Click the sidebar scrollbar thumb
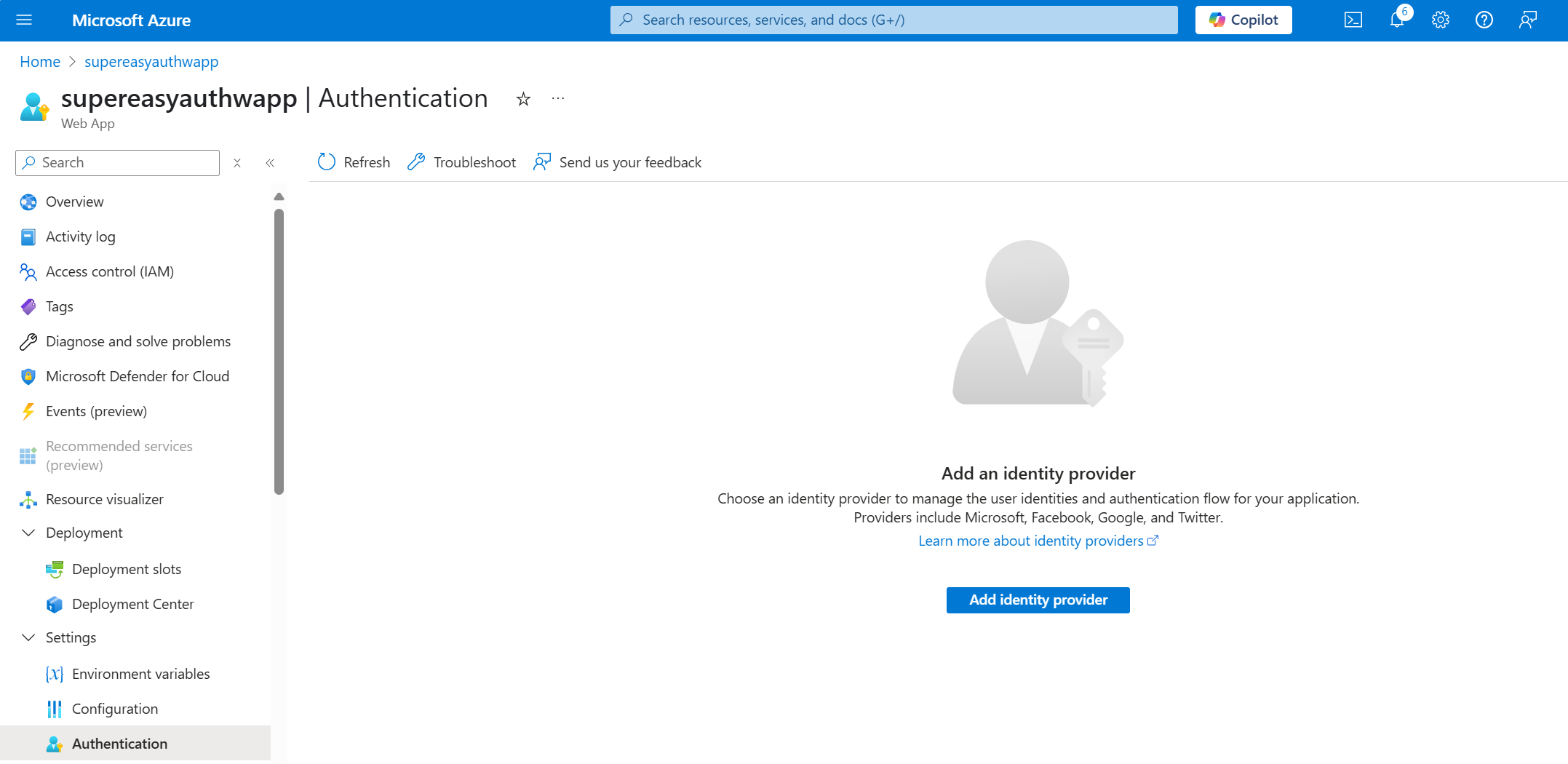 (279, 352)
